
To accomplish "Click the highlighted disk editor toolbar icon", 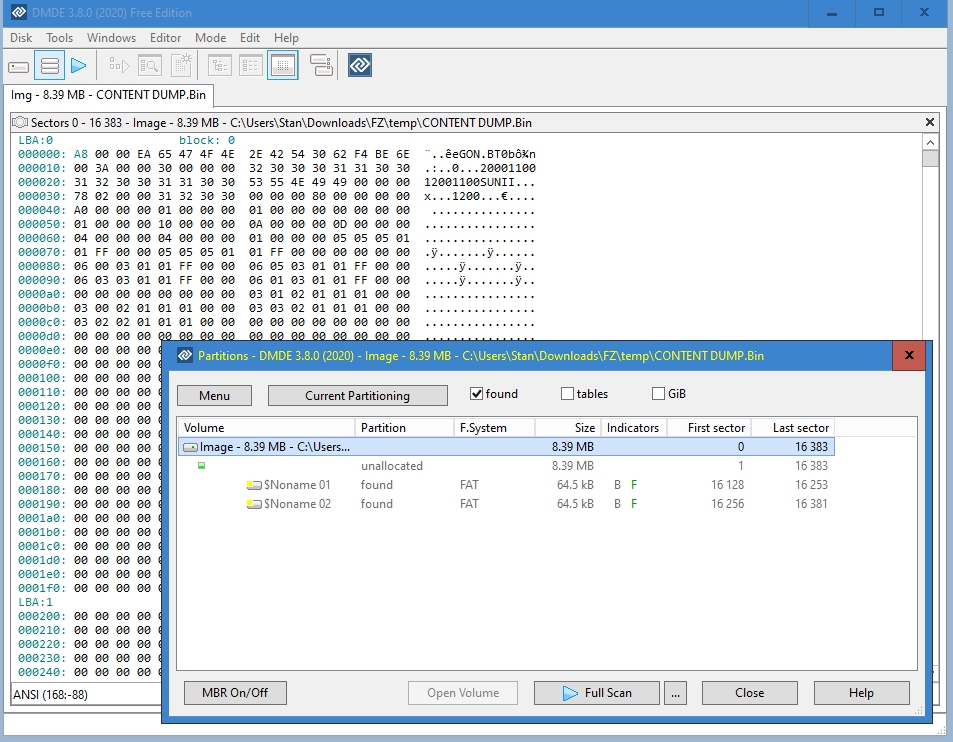I will coord(283,66).
